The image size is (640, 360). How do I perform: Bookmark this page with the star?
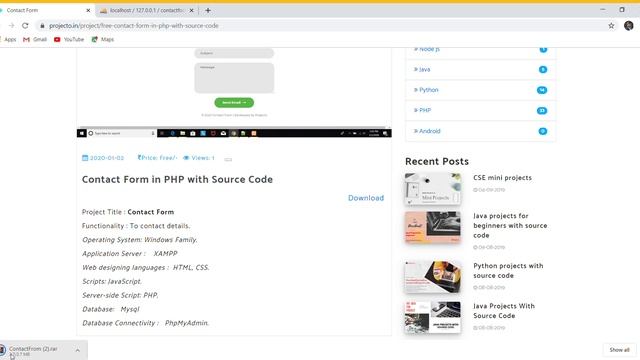tap(611, 26)
